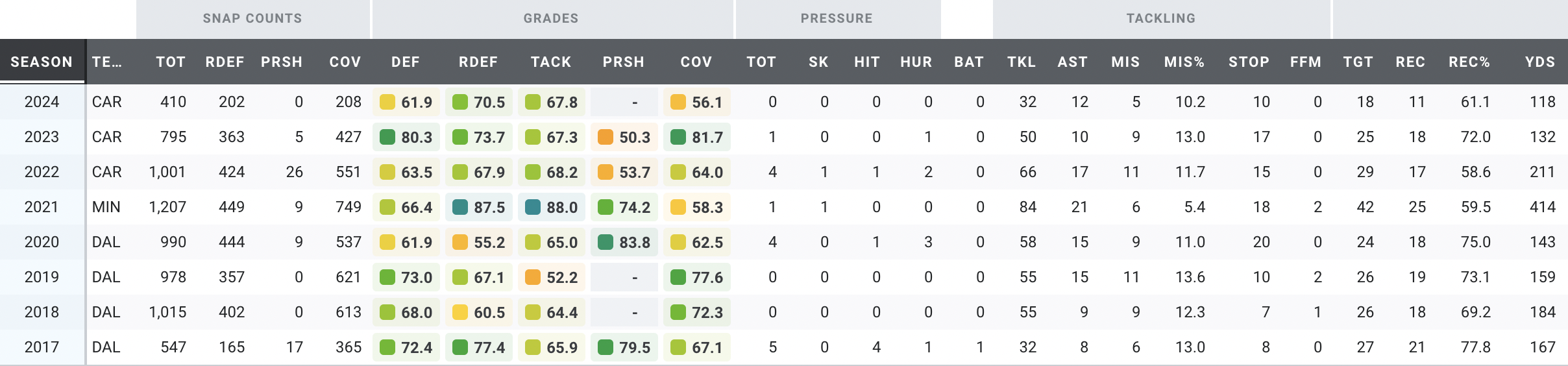Screen dimensions: 1568x366
Task: Click the teal swatch beside 88.0 TACK grade
Action: coord(533,207)
